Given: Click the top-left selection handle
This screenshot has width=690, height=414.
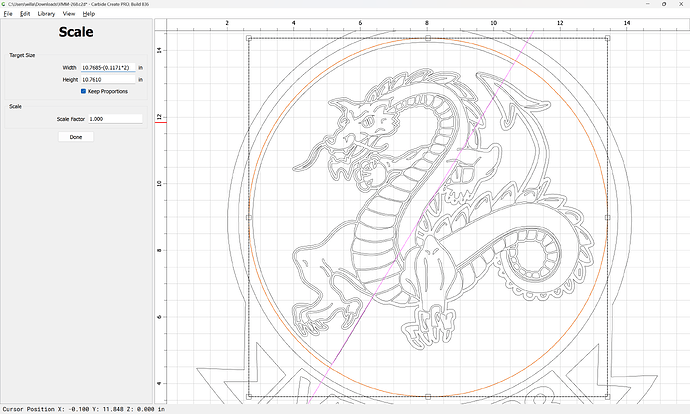Looking at the screenshot, I should pyautogui.click(x=249, y=39).
